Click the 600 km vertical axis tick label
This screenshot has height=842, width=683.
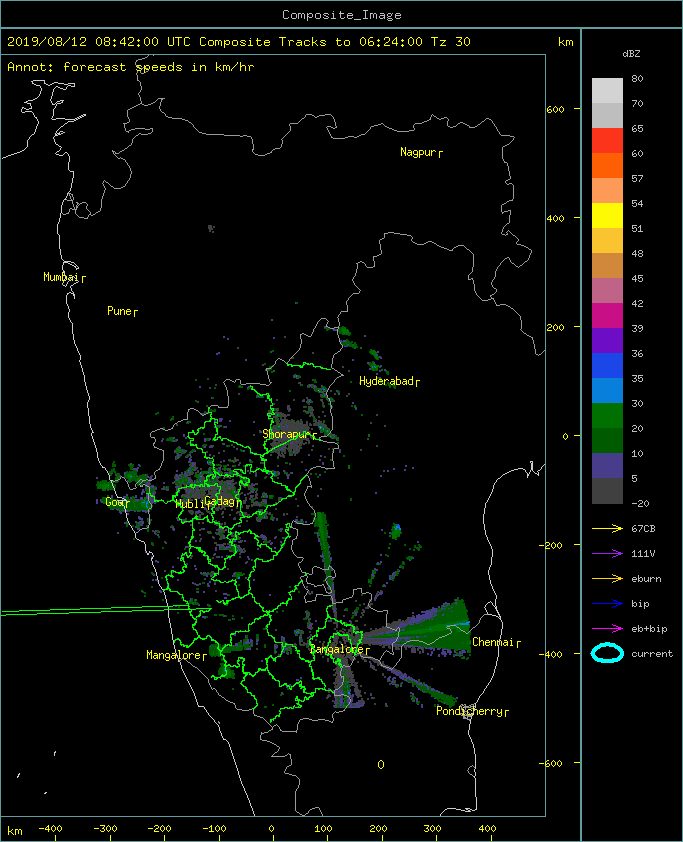click(555, 110)
